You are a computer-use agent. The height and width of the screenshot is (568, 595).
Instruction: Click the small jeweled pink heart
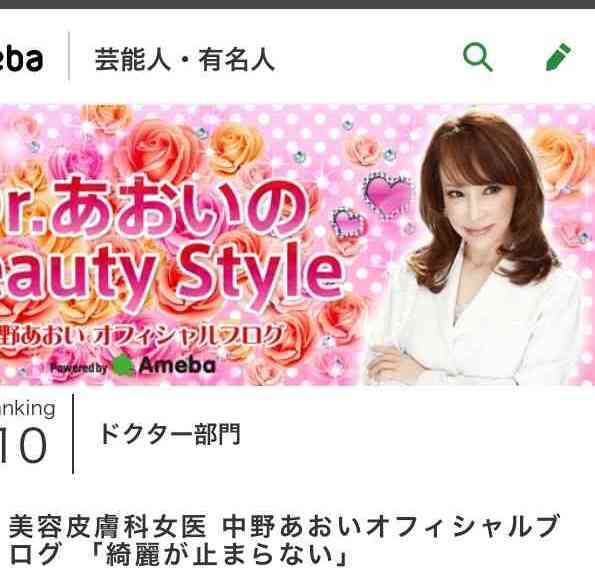point(349,223)
